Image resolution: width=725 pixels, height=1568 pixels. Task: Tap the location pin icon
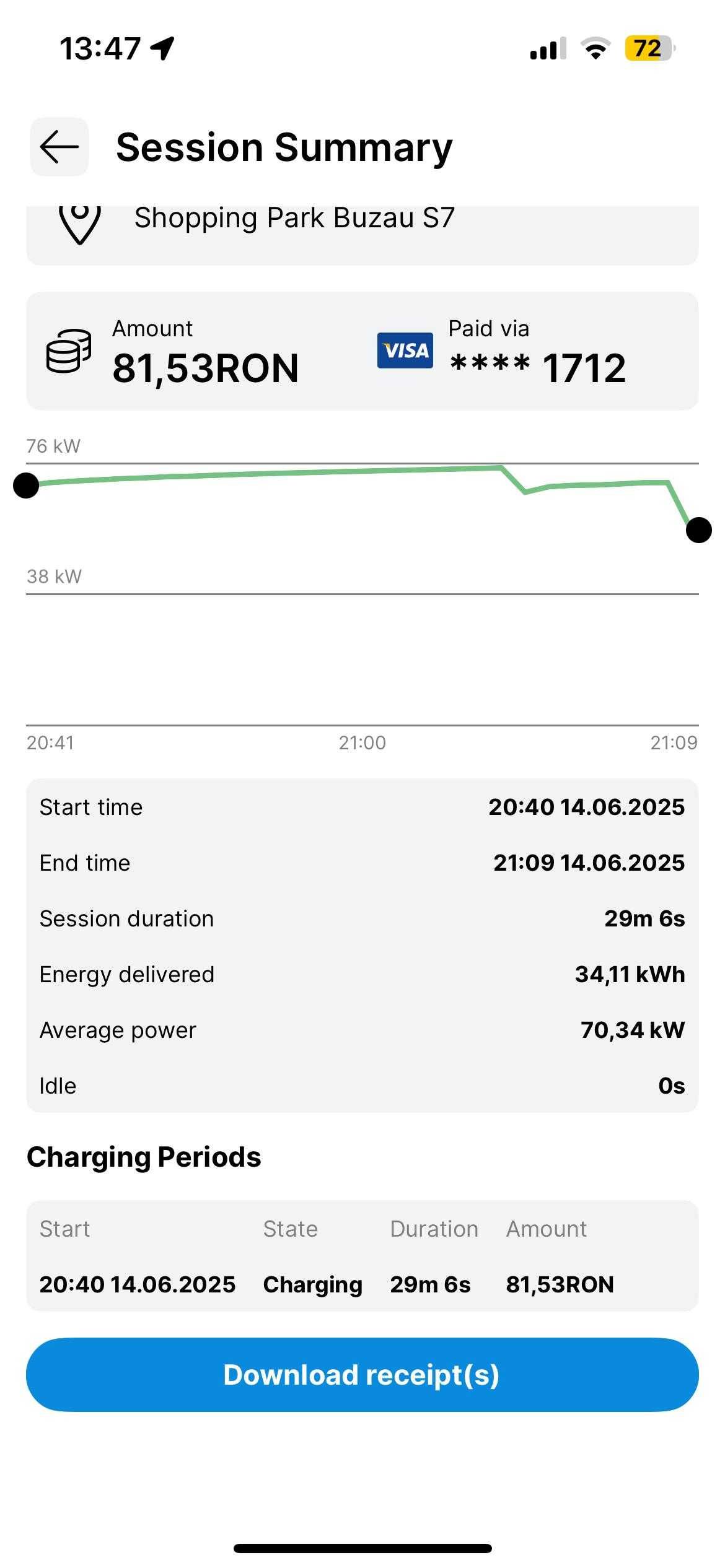(80, 224)
